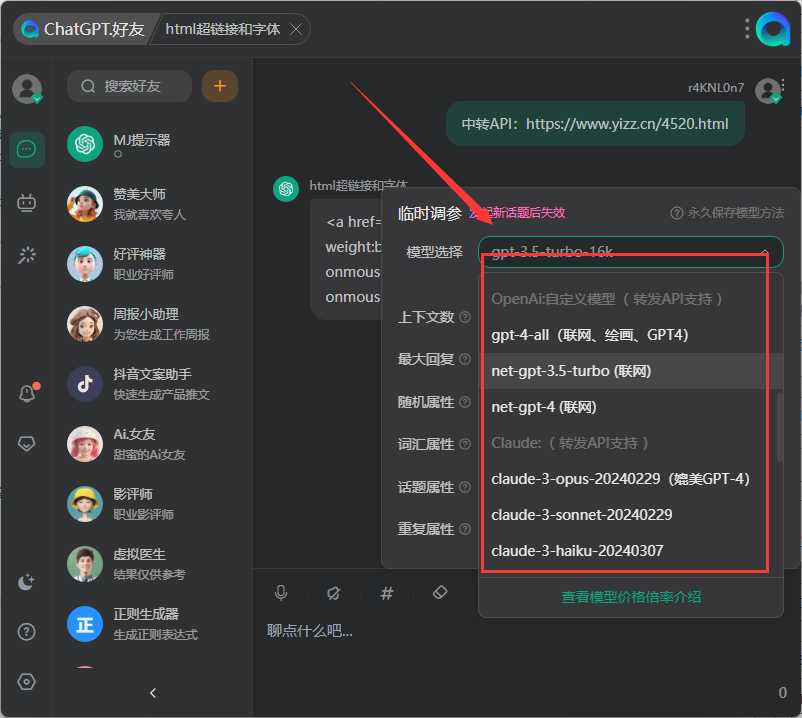Select gpt-4-all model option
Screen dimensions: 802x718
631,335
